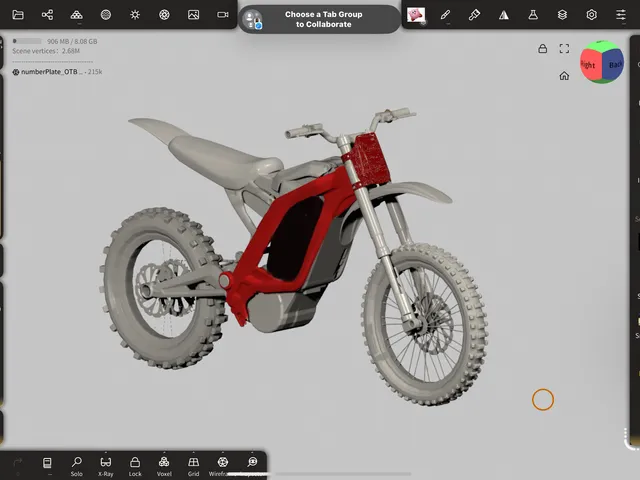This screenshot has height=480, width=640.
Task: Open the Scene hierarchy menu
Action: click(x=47, y=15)
